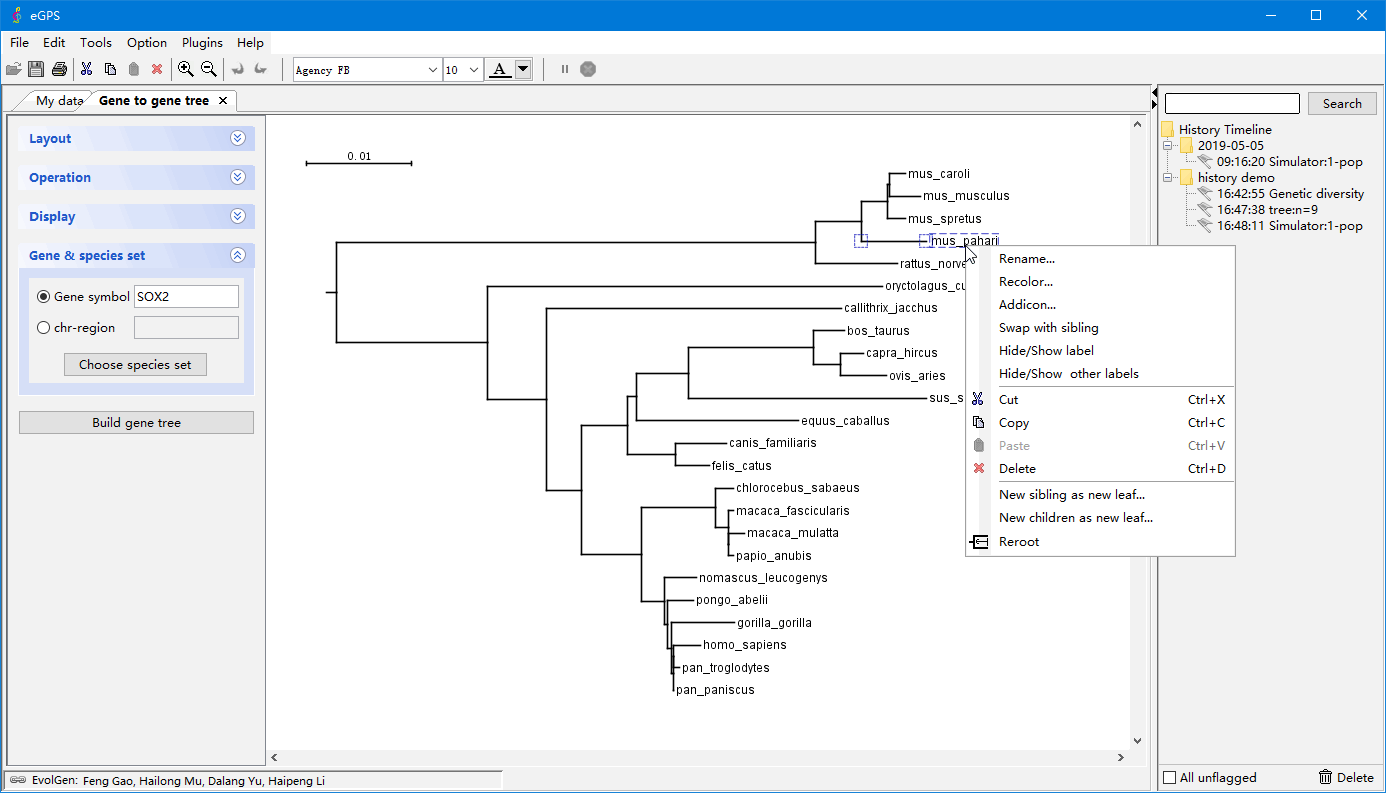The height and width of the screenshot is (793, 1386).
Task: Click the trash Delete button in history panel
Action: pos(1346,777)
